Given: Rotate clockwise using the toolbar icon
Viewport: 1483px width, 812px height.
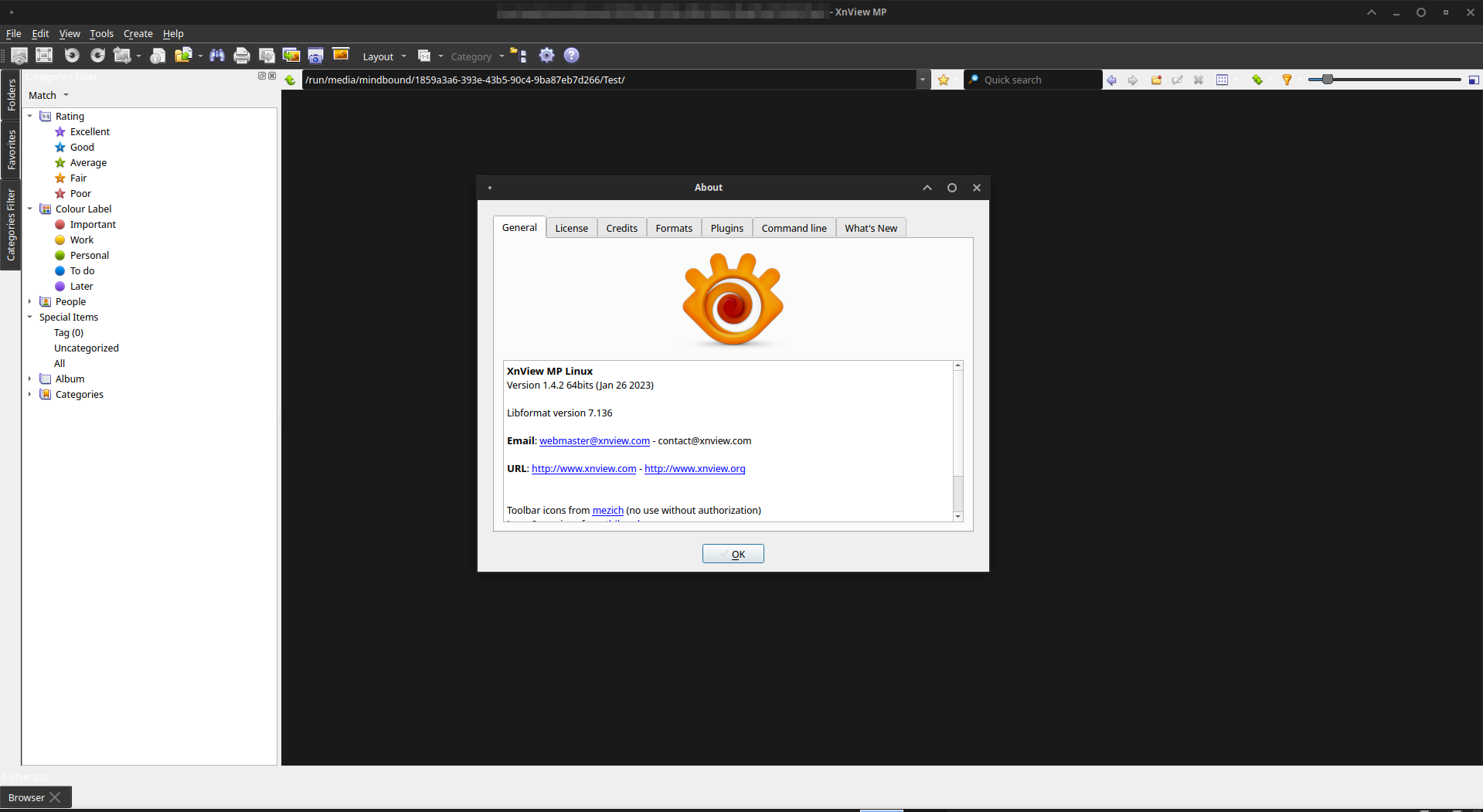Looking at the screenshot, I should tap(97, 56).
